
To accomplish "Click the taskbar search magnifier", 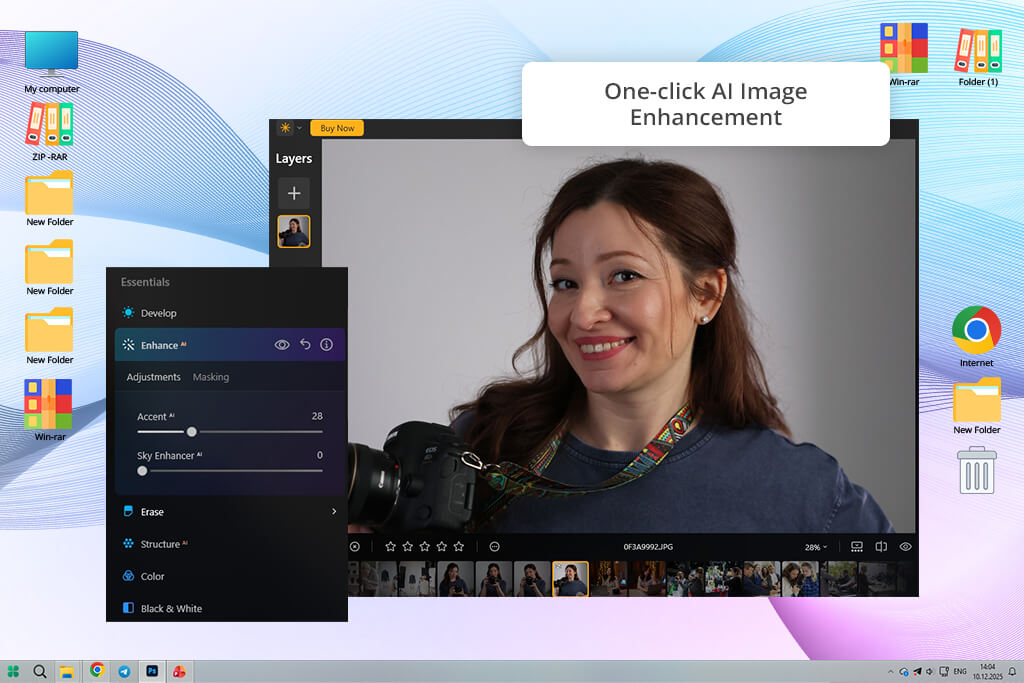I will (x=40, y=671).
